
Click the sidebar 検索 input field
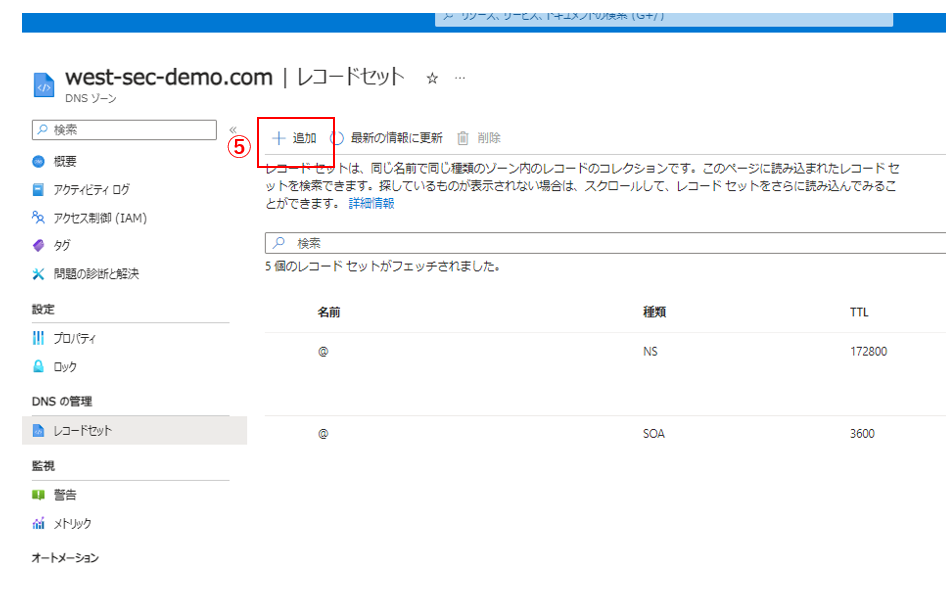tap(124, 130)
